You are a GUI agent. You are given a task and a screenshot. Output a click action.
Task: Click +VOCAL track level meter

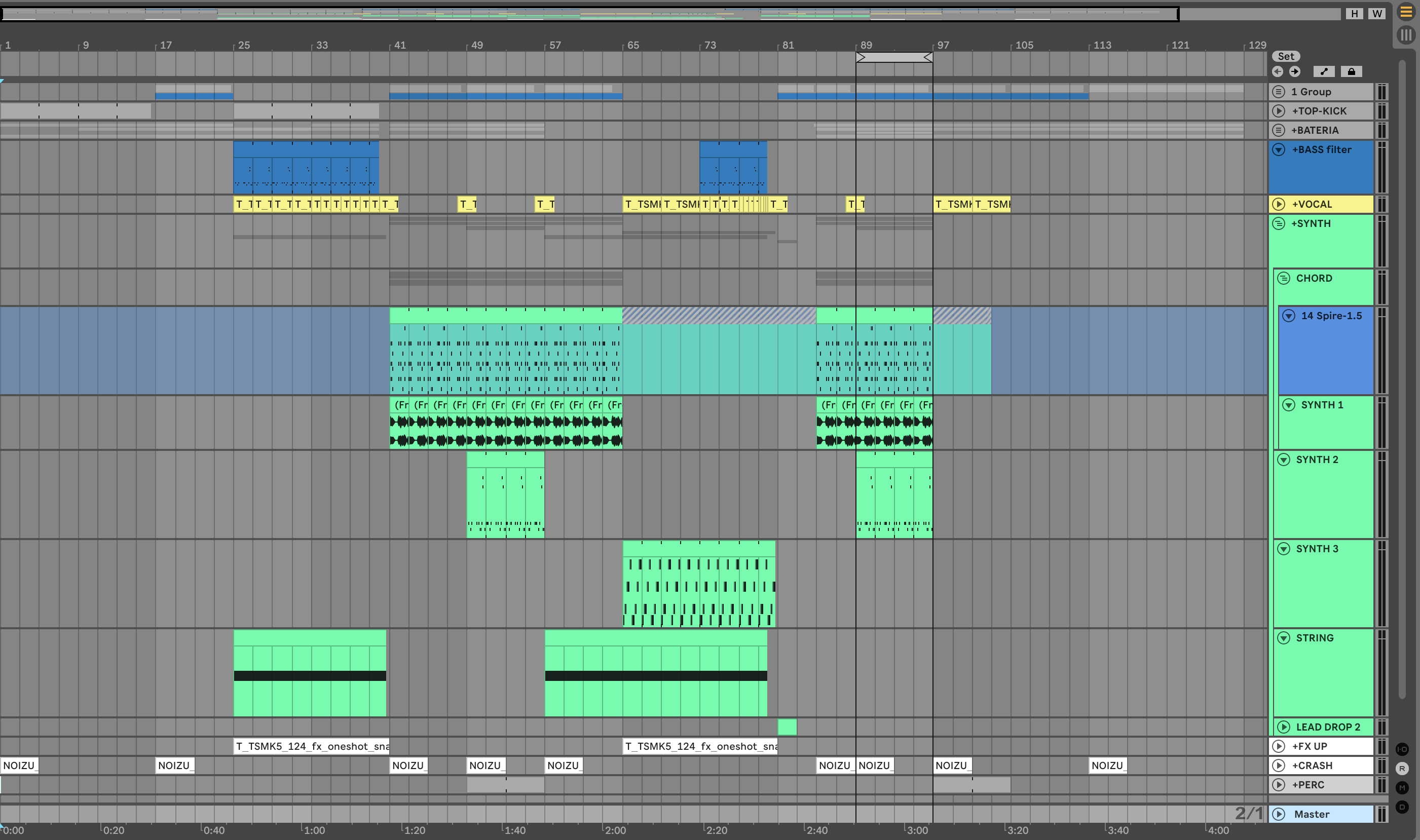1381,204
